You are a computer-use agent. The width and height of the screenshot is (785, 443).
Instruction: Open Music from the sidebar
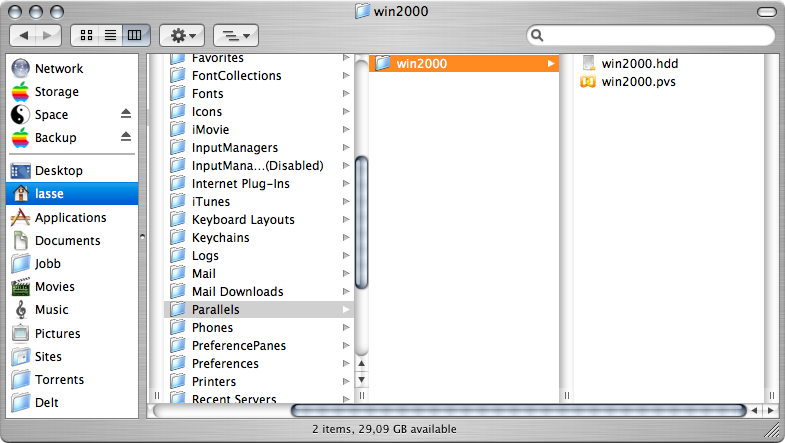tap(72, 310)
